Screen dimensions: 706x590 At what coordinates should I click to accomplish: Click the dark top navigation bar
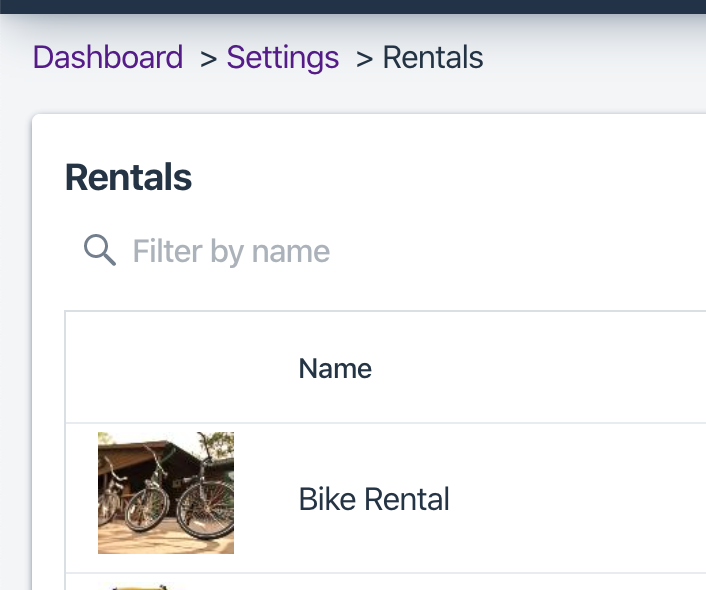coord(353,6)
